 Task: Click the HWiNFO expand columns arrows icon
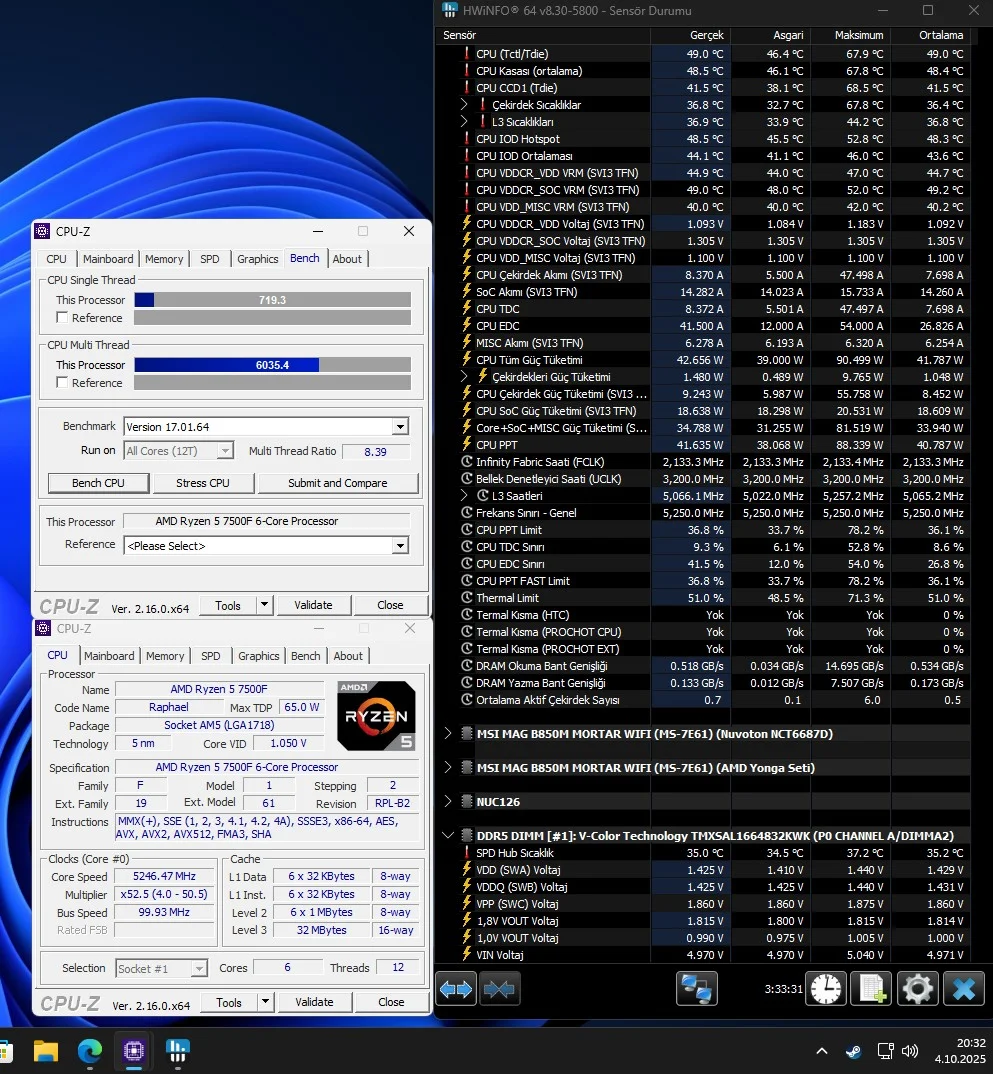point(456,989)
